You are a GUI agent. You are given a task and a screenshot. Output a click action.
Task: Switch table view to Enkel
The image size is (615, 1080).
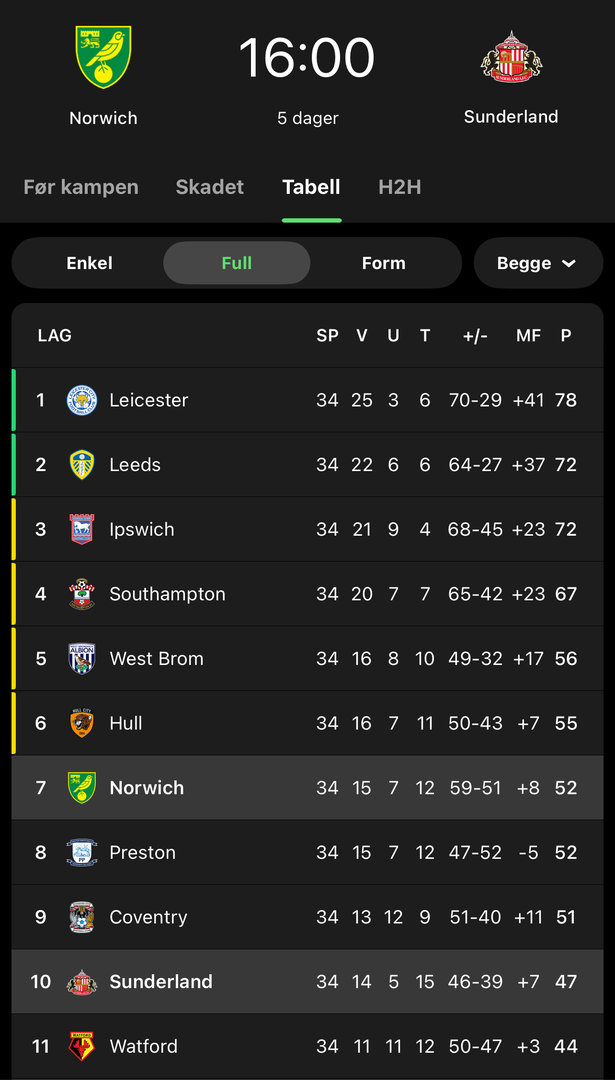point(89,263)
